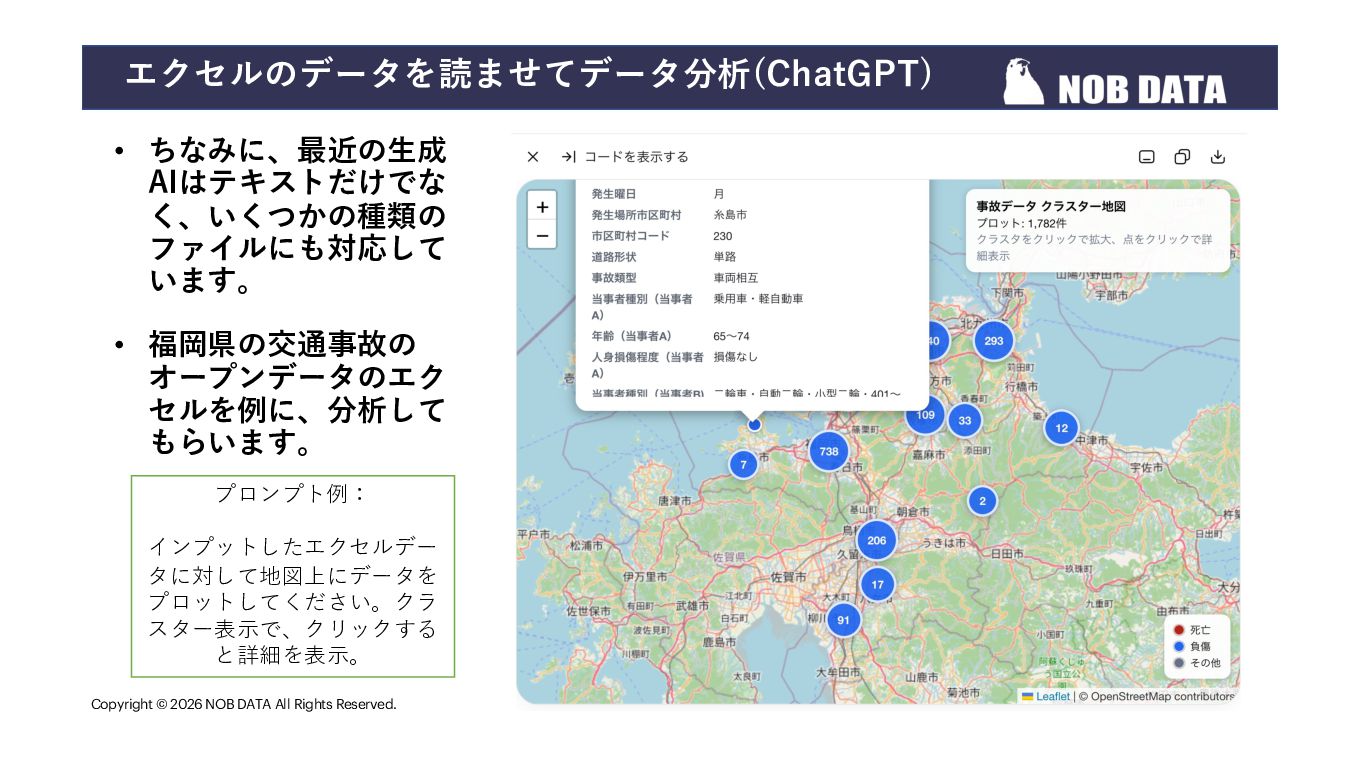Click the 65〜74 age value in the popup
Viewport: 1361px width, 765px height.
731,336
